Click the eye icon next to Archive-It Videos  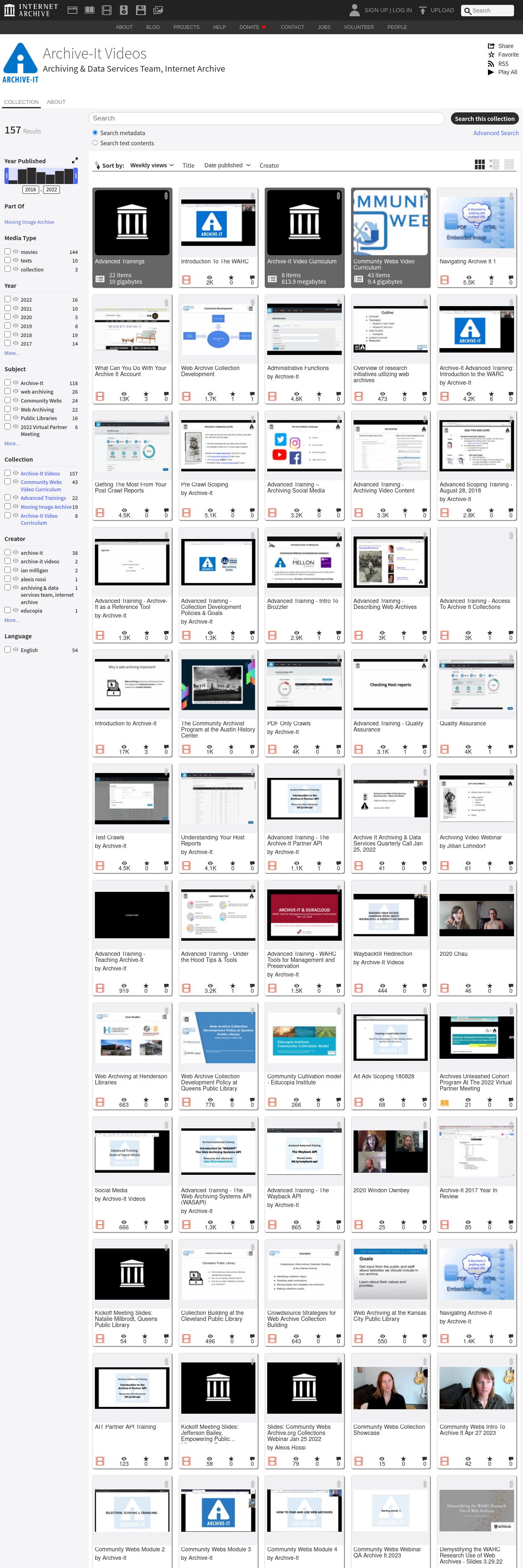pos(16,472)
